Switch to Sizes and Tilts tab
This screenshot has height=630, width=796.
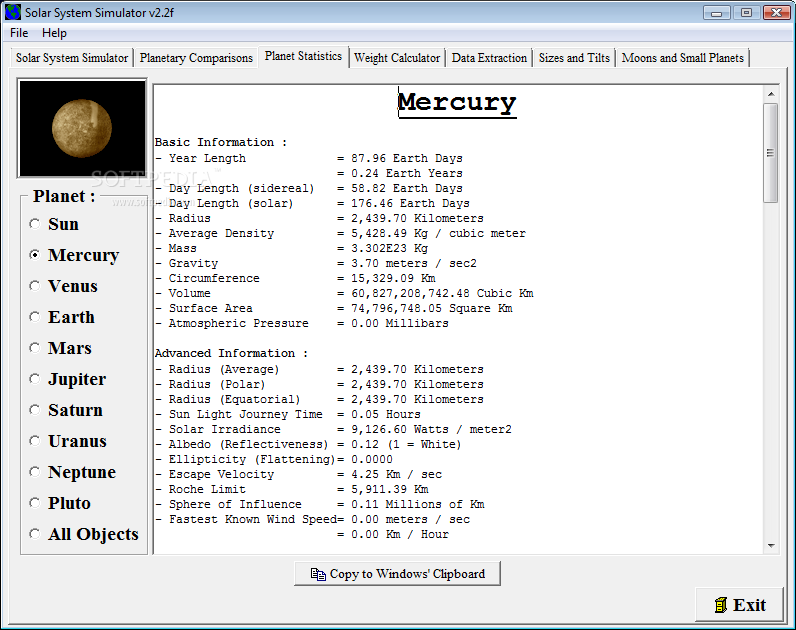[574, 58]
